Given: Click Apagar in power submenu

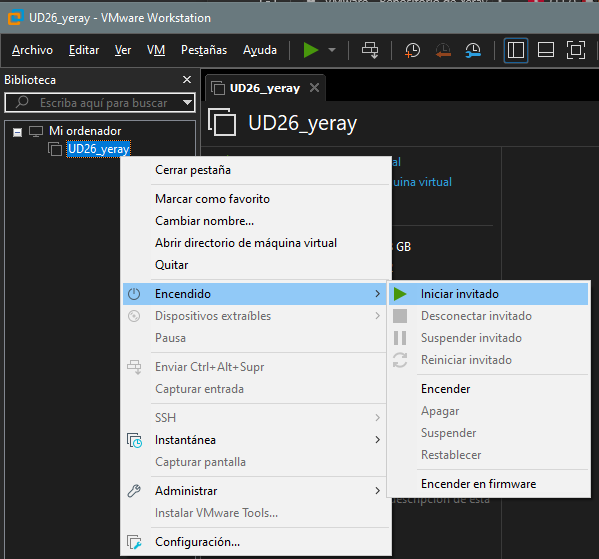Looking at the screenshot, I should tap(440, 411).
